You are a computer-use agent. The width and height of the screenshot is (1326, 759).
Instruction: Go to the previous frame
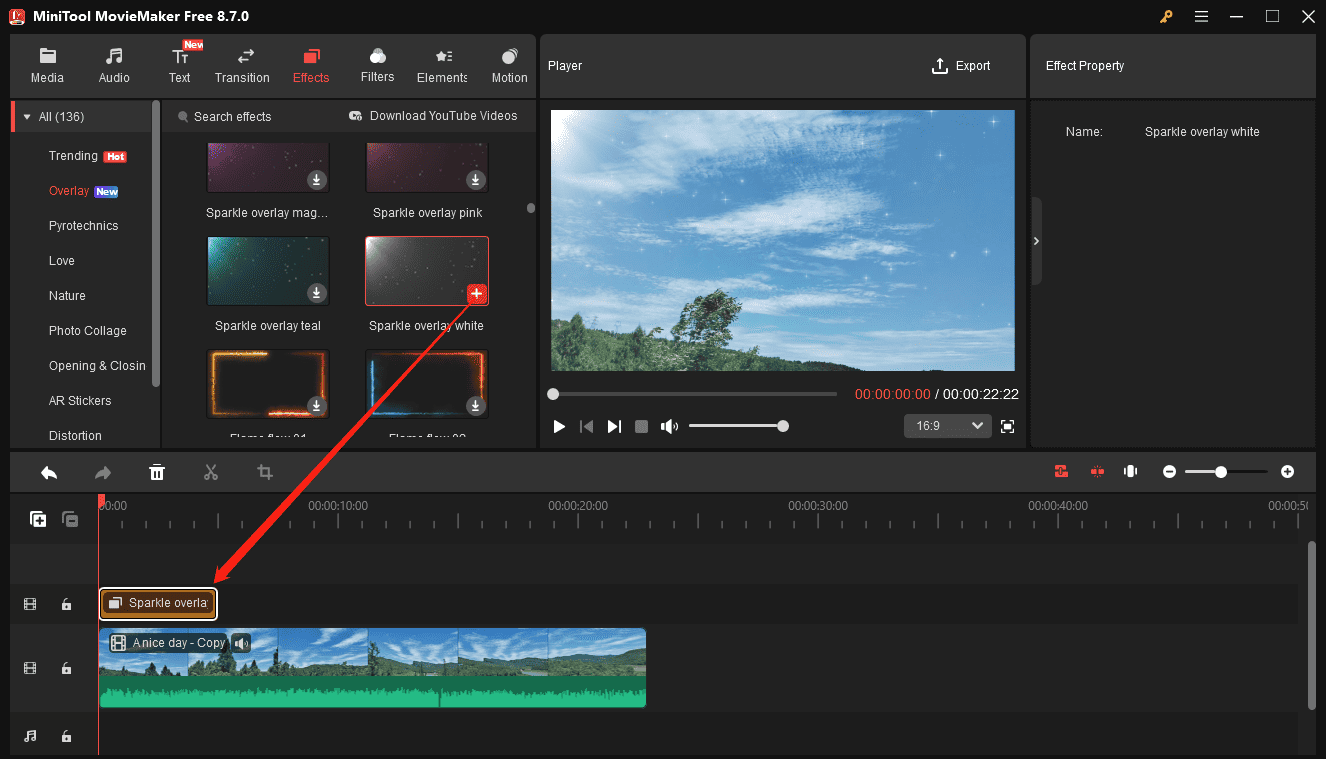coord(587,427)
